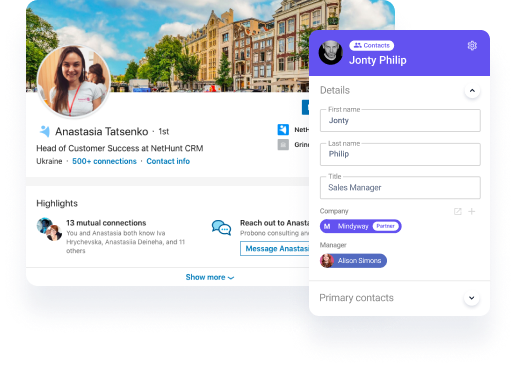Click the Highlights section heading
Image resolution: width=516 pixels, height=368 pixels.
point(57,203)
